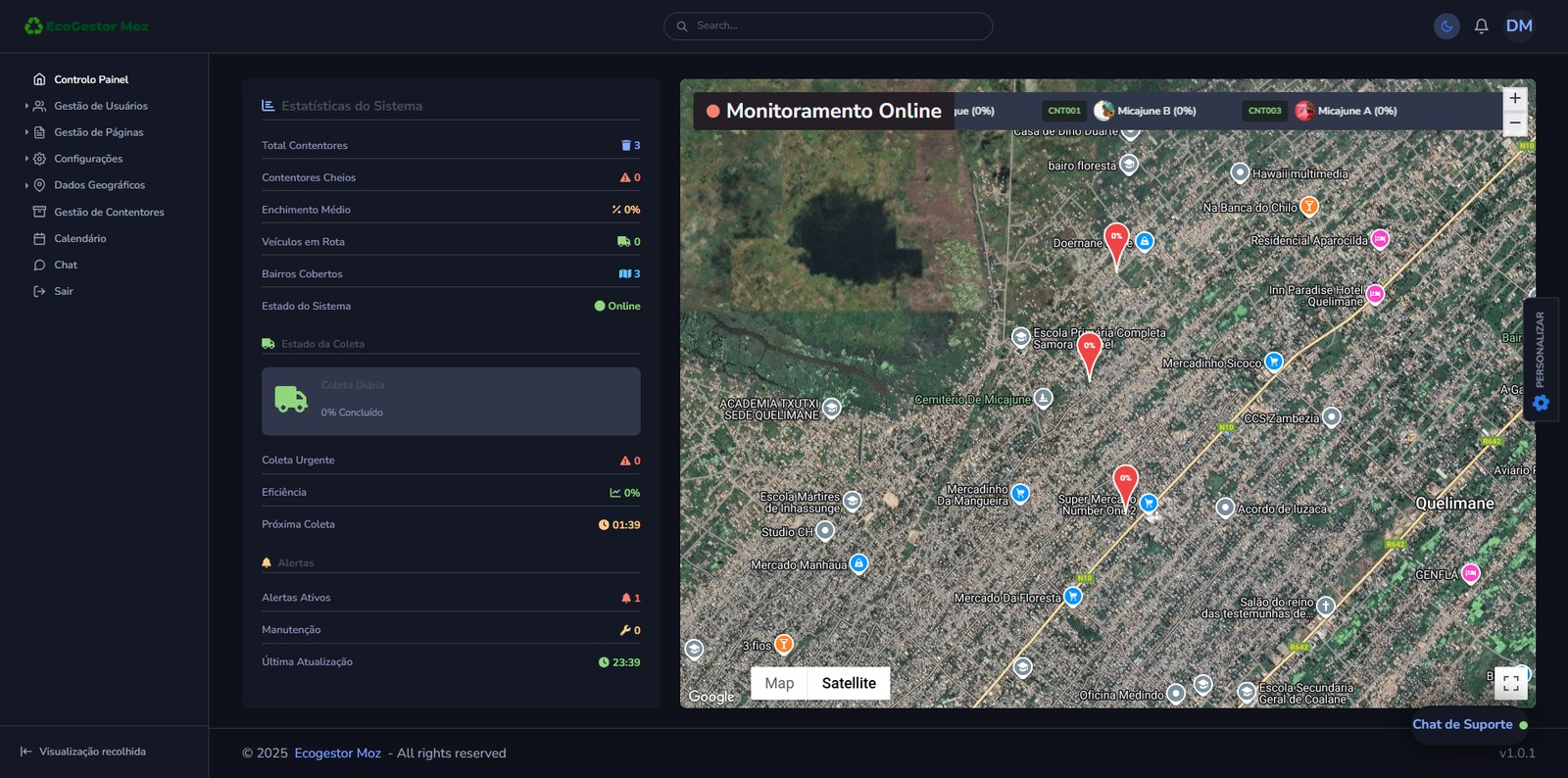Zoom in on the map

1515,98
